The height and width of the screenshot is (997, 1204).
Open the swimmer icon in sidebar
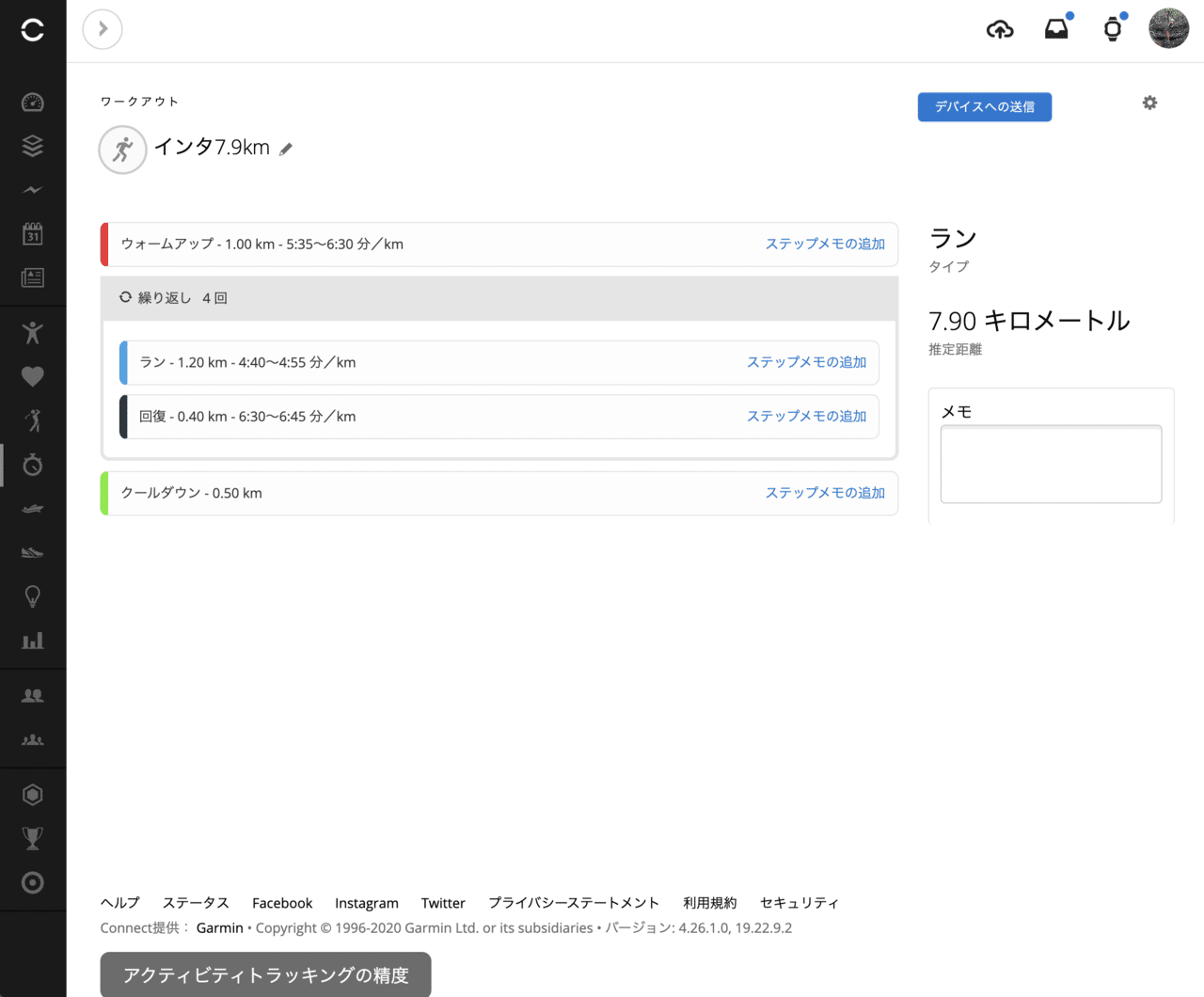[x=33, y=509]
